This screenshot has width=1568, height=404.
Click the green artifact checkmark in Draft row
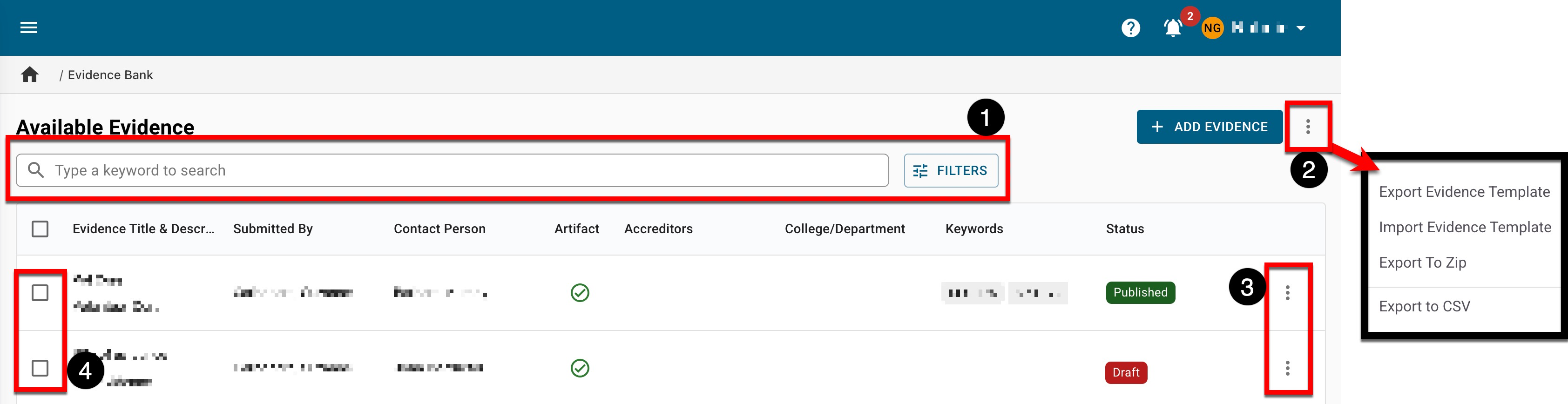(x=580, y=368)
